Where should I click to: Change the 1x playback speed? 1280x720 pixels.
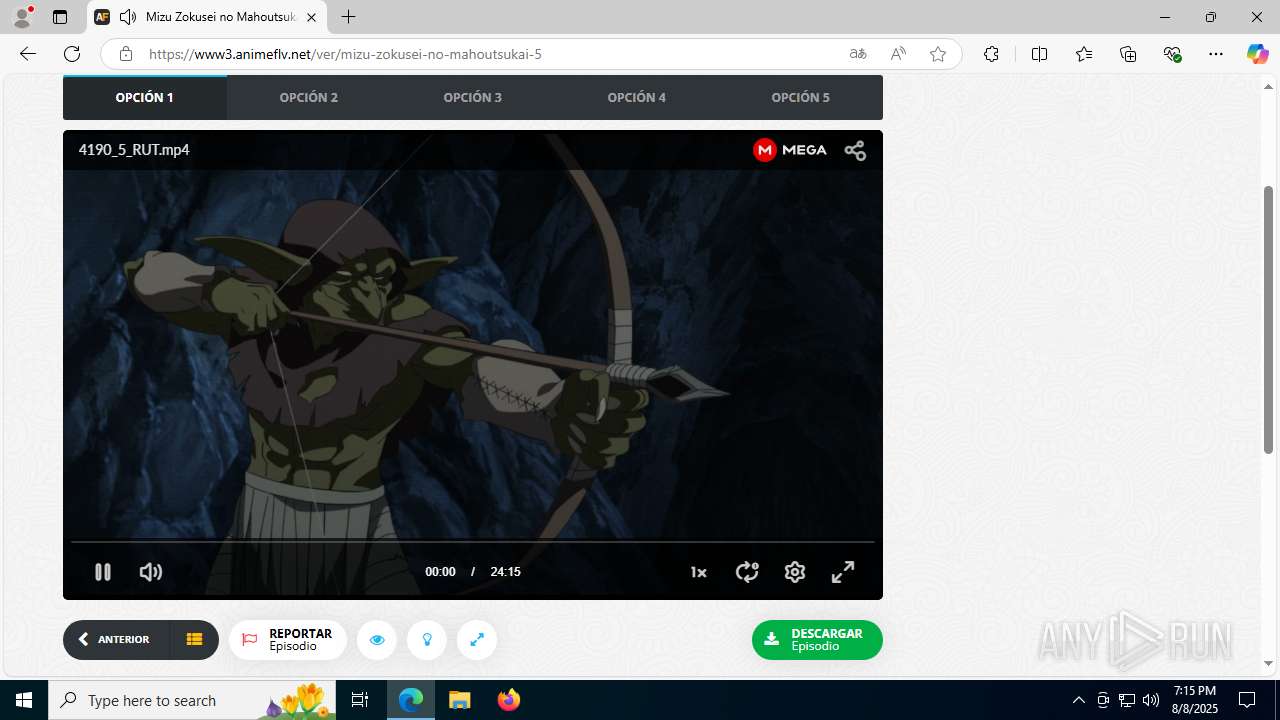(x=698, y=572)
